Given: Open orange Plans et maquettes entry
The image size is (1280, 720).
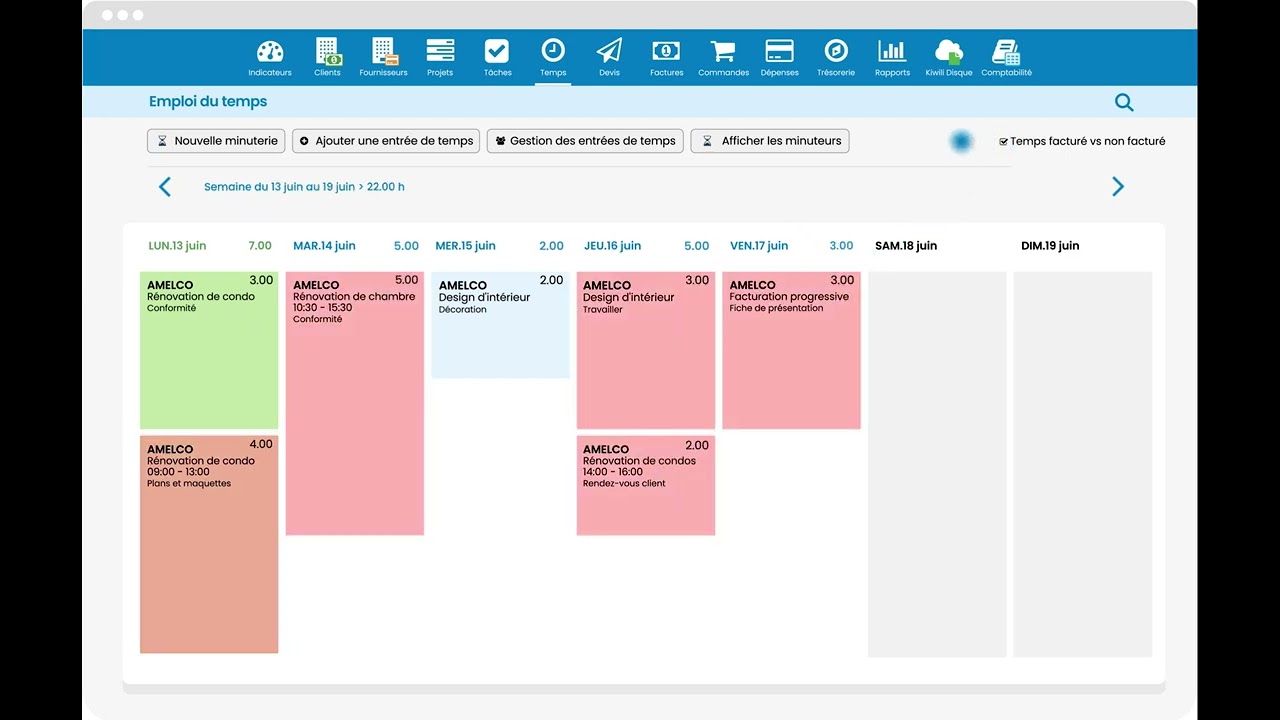Looking at the screenshot, I should pos(209,544).
